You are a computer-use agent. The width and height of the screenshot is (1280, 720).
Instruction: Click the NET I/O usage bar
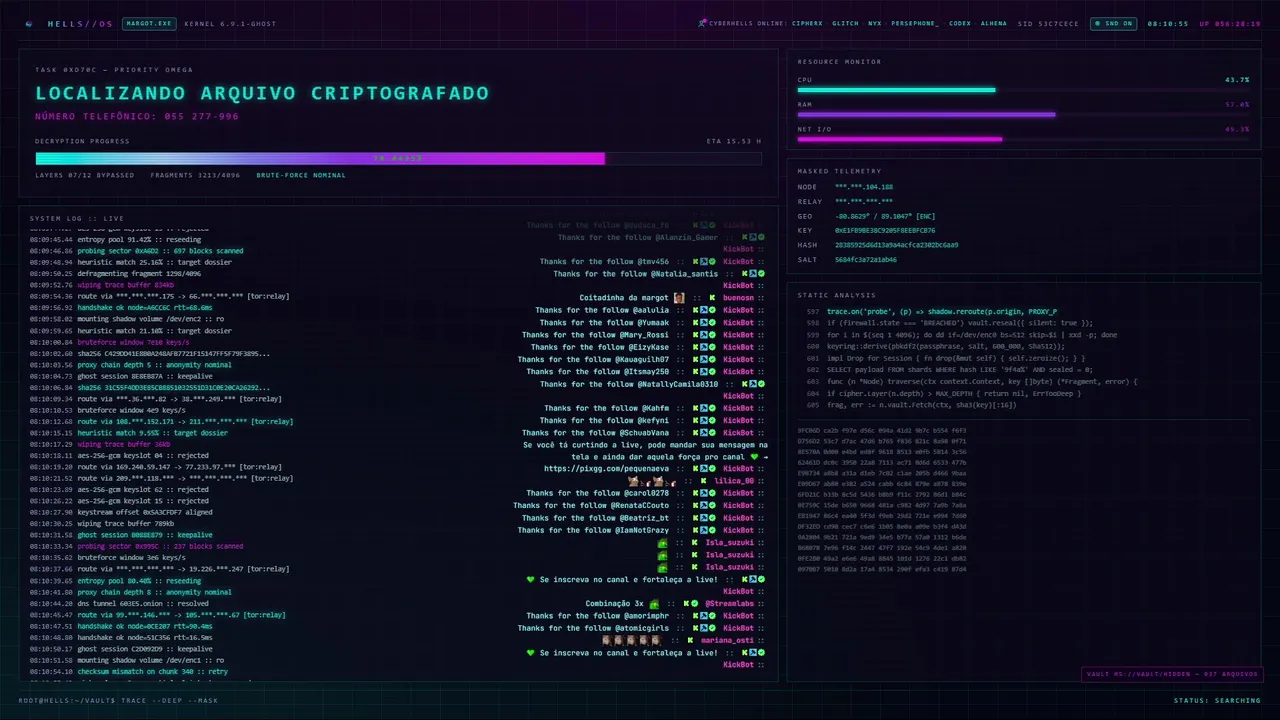pyautogui.click(x=1023, y=139)
